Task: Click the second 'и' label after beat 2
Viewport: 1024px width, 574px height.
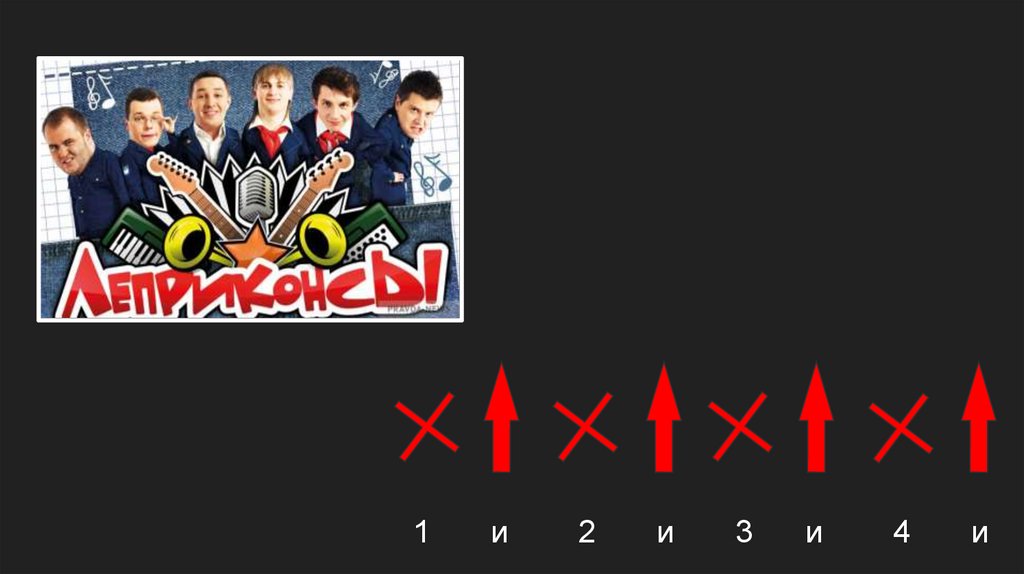Action: coord(665,534)
